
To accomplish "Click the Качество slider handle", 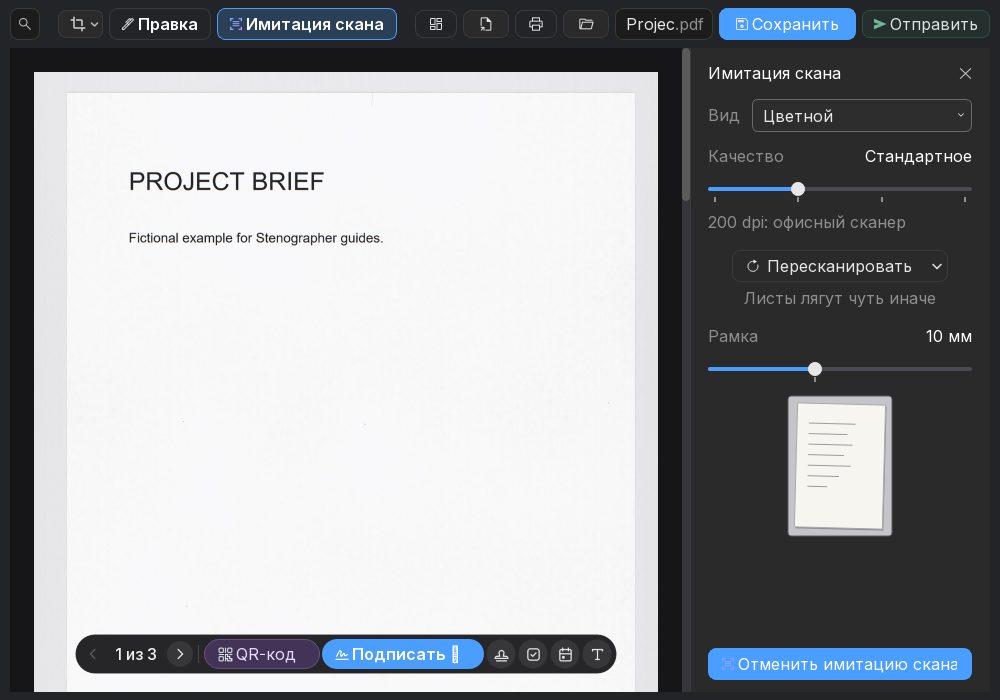I will [x=798, y=189].
